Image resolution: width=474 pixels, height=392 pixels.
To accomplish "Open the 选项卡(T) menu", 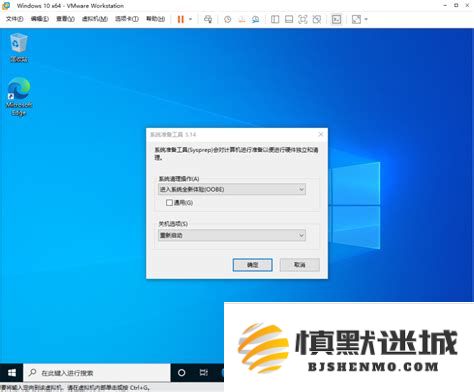I will [127, 19].
